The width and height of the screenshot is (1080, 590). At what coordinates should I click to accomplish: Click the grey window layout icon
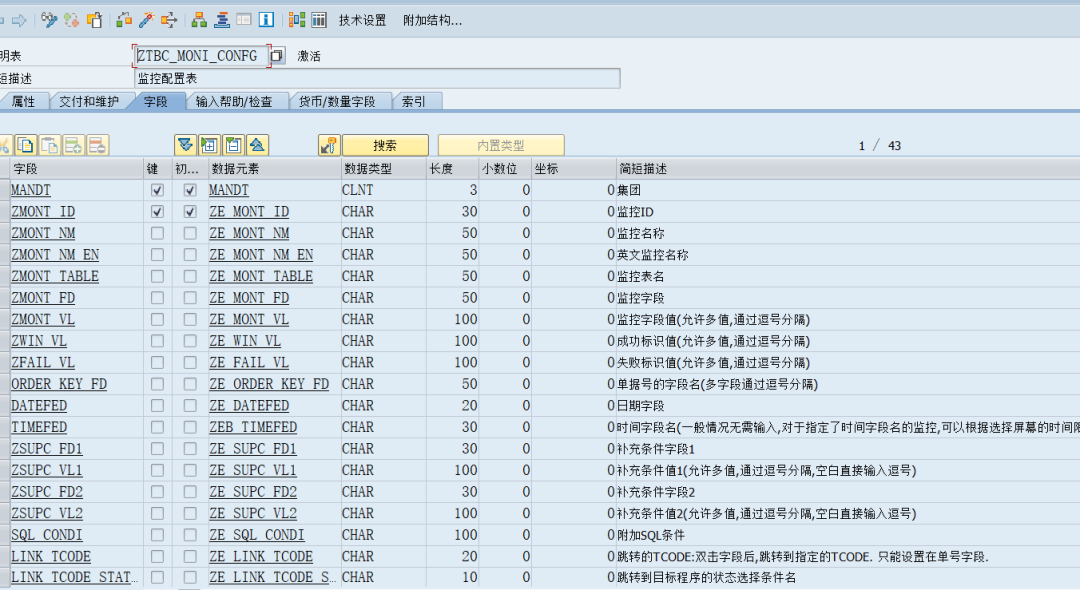point(244,20)
